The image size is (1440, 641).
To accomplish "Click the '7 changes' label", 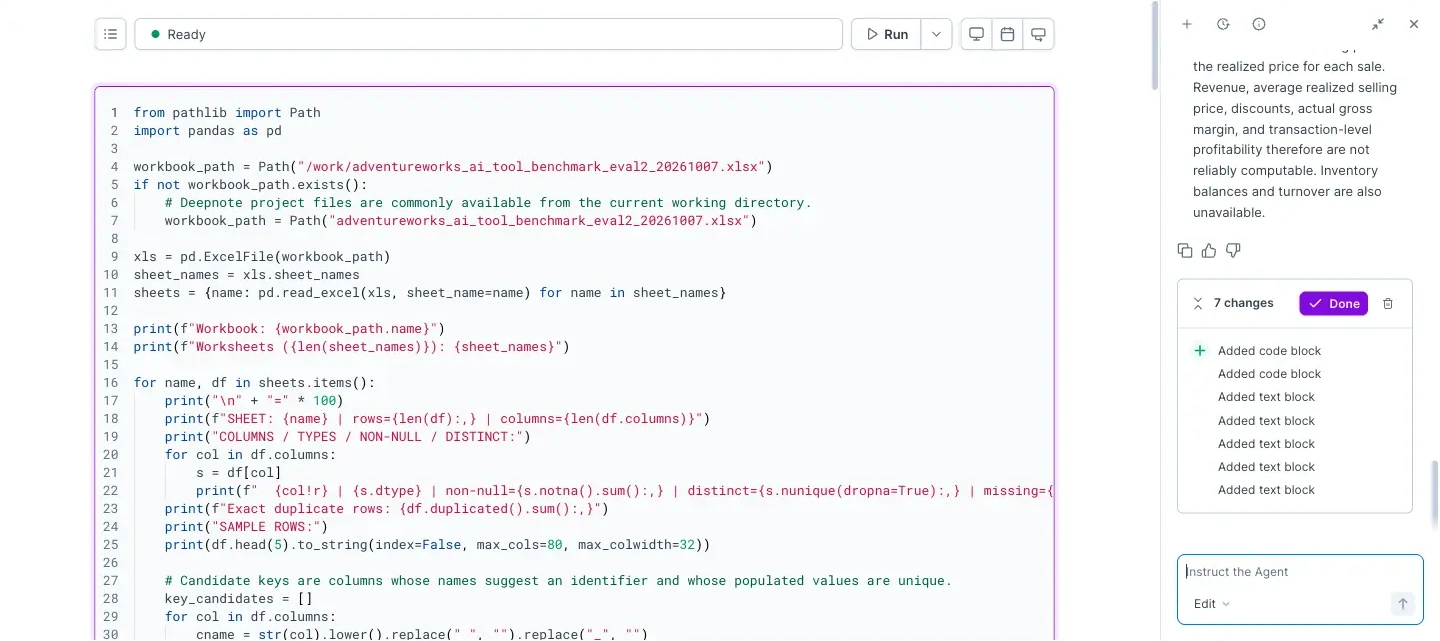I will tap(1243, 303).
